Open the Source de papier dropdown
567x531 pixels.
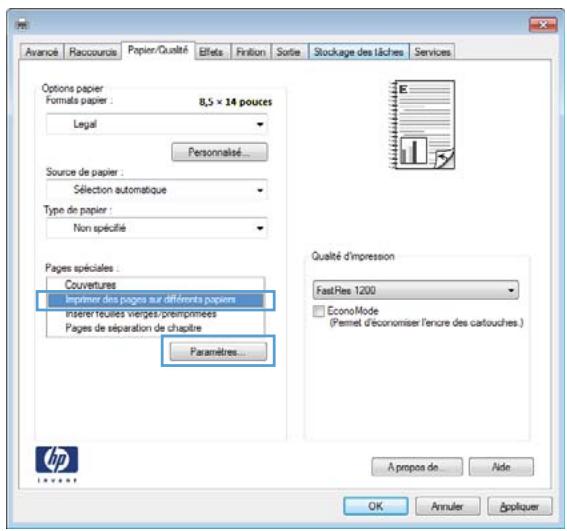click(x=157, y=190)
